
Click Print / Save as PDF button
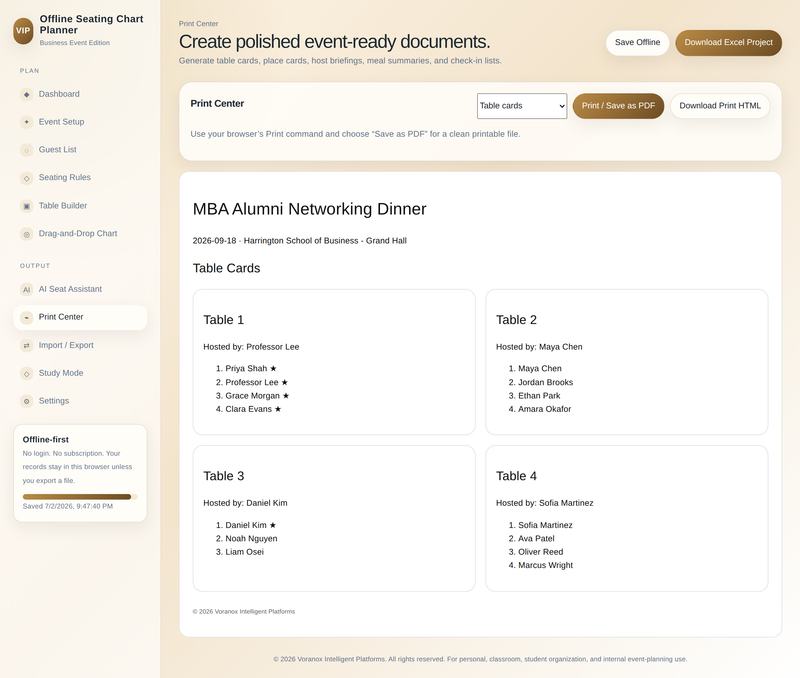(x=618, y=106)
